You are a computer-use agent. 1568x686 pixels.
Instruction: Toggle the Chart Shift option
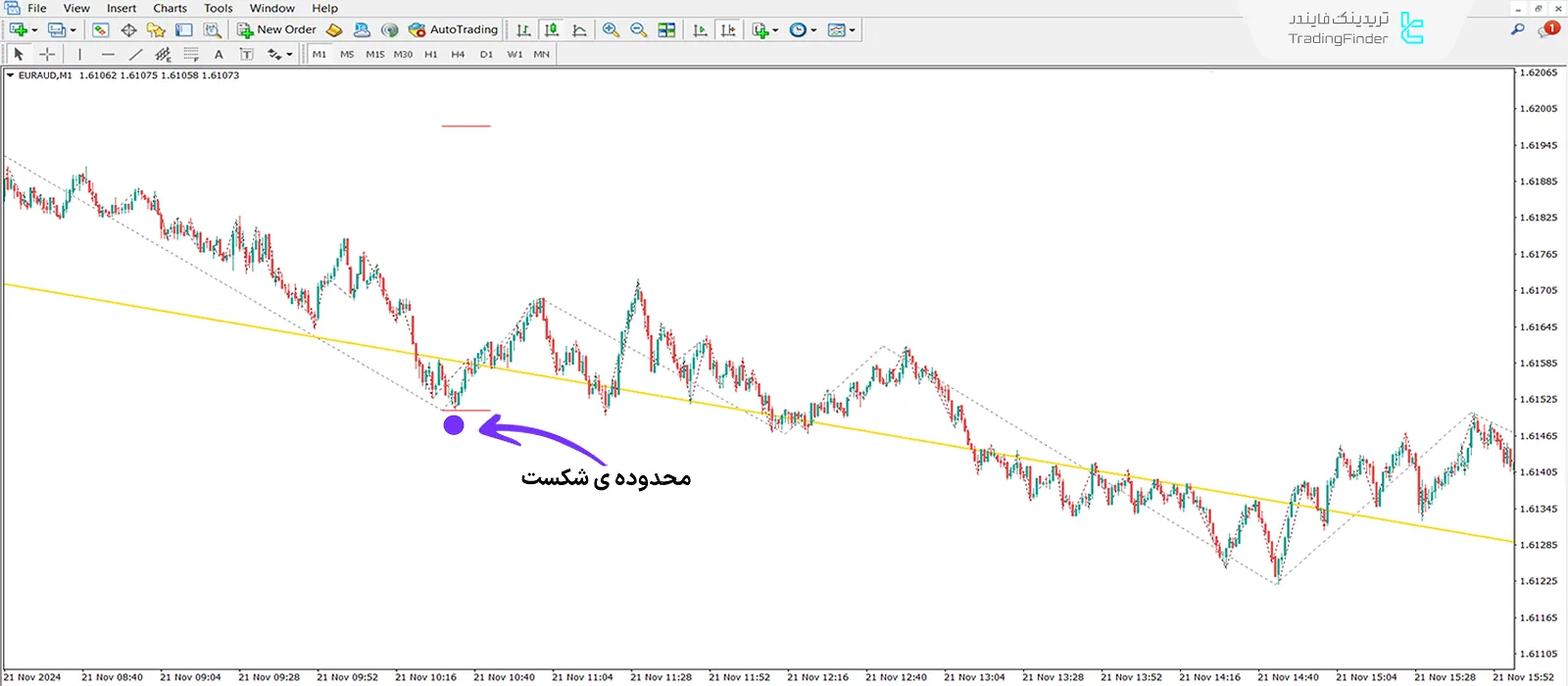coord(728,30)
